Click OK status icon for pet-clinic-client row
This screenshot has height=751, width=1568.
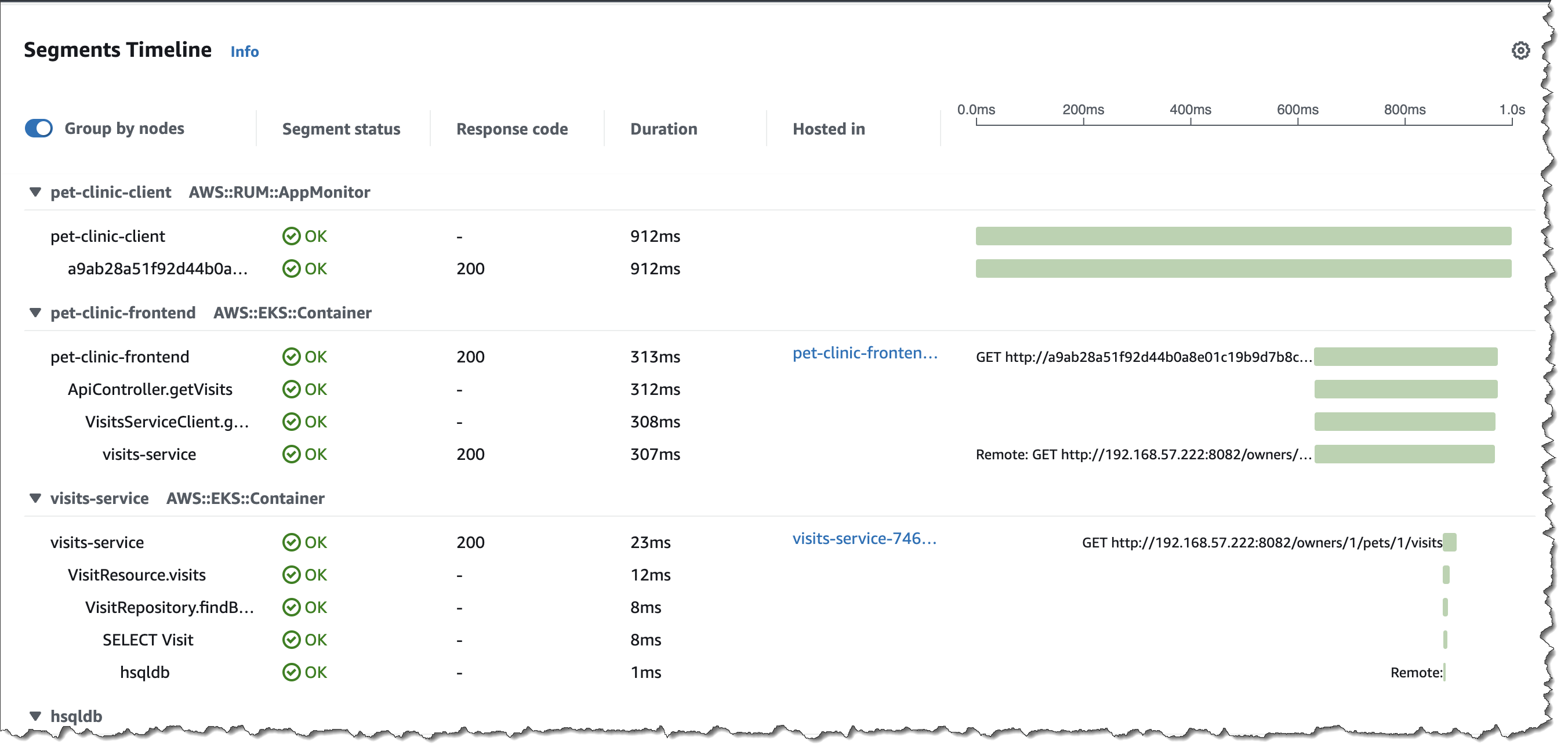point(292,236)
